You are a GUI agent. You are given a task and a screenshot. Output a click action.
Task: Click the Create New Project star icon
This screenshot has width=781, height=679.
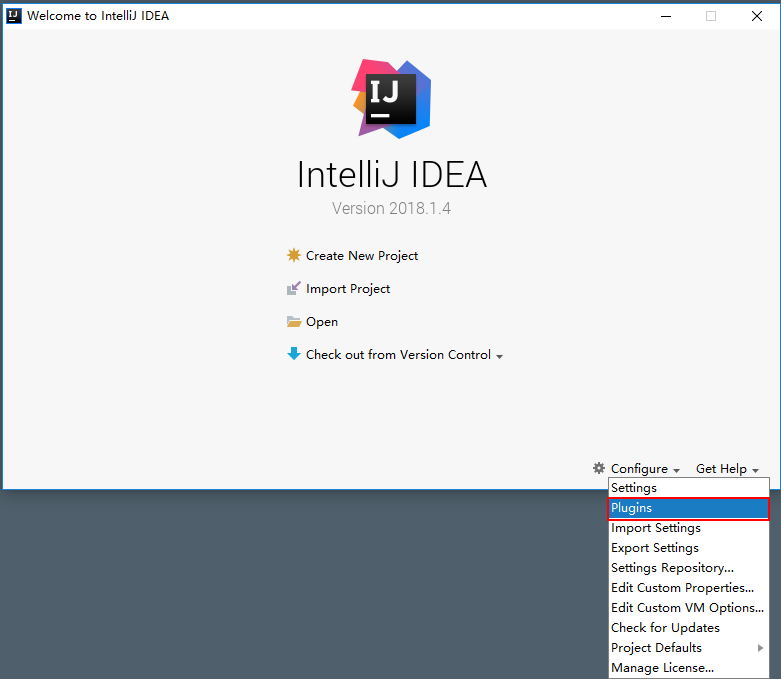294,255
